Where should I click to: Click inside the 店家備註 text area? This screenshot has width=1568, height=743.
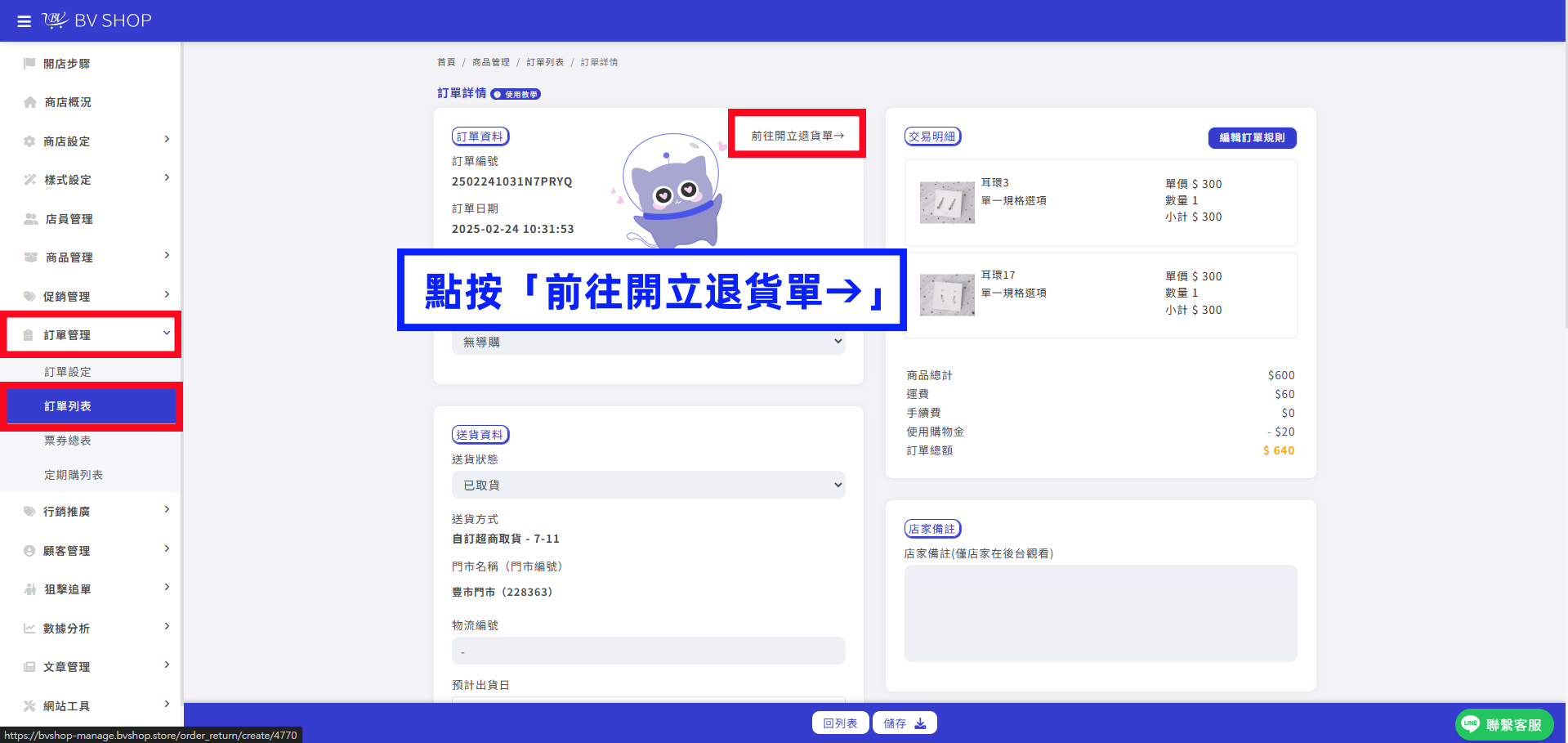click(x=1100, y=613)
